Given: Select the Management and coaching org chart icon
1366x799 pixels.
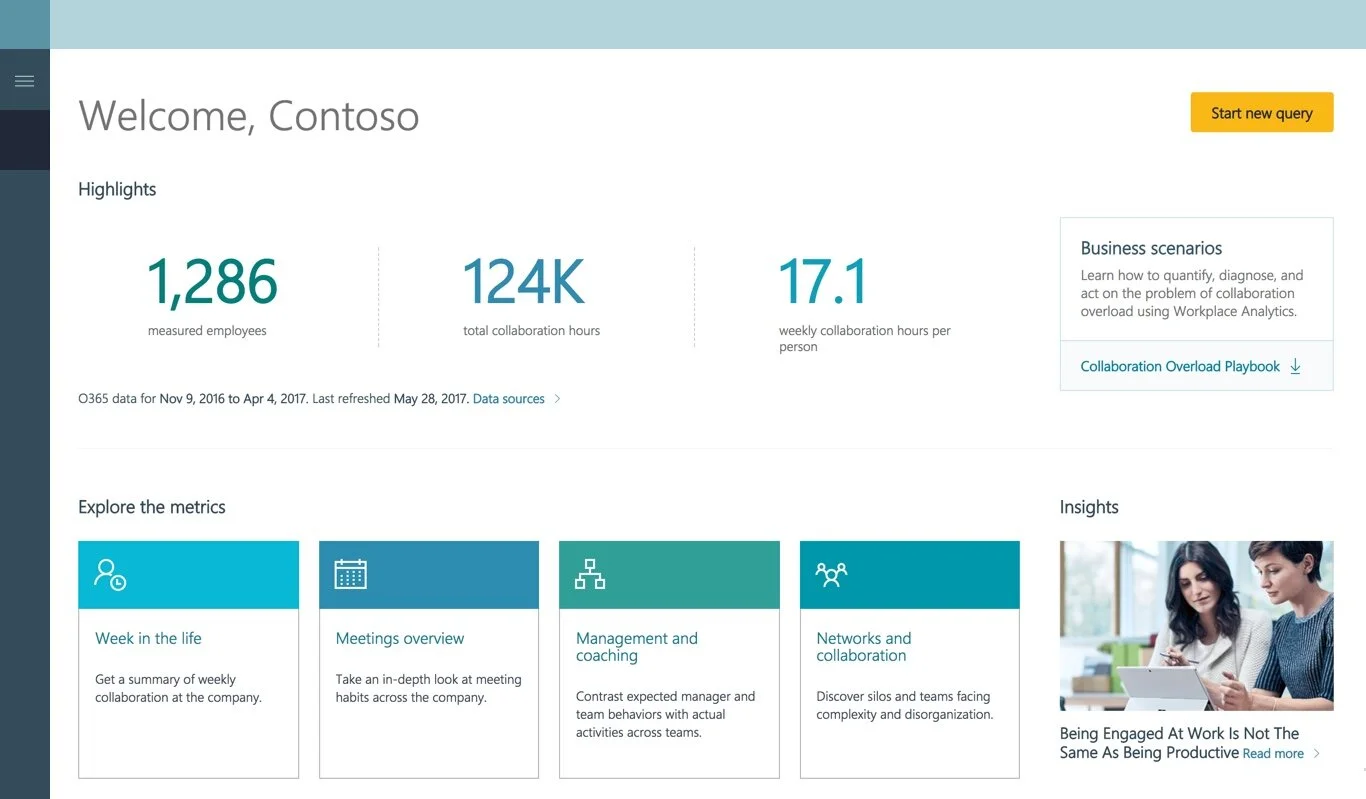Looking at the screenshot, I should pyautogui.click(x=589, y=573).
